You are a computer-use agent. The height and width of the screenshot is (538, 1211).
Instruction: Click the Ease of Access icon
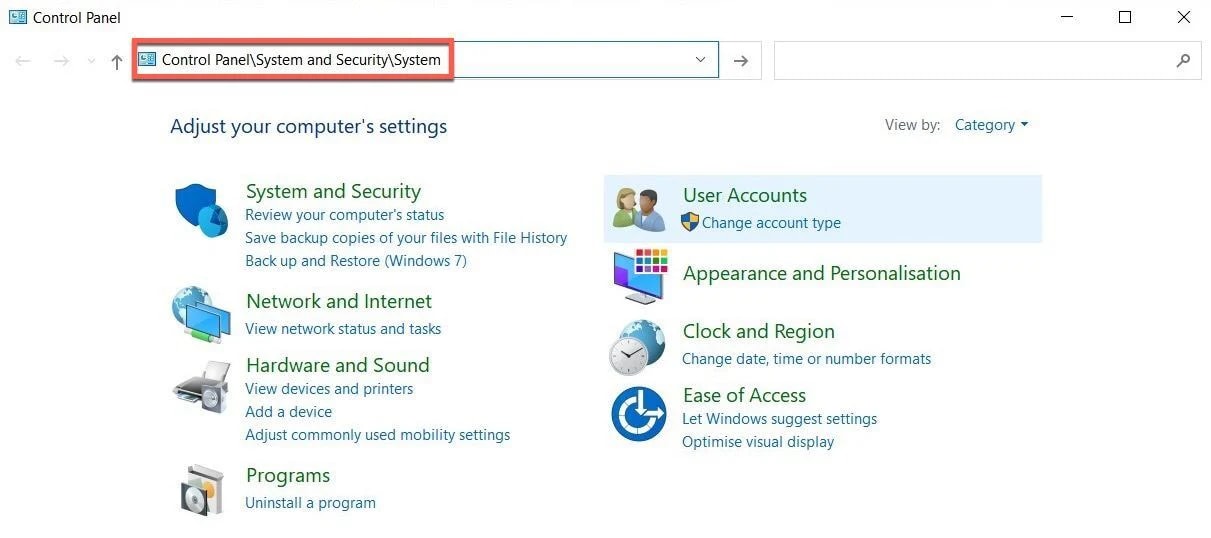(639, 414)
